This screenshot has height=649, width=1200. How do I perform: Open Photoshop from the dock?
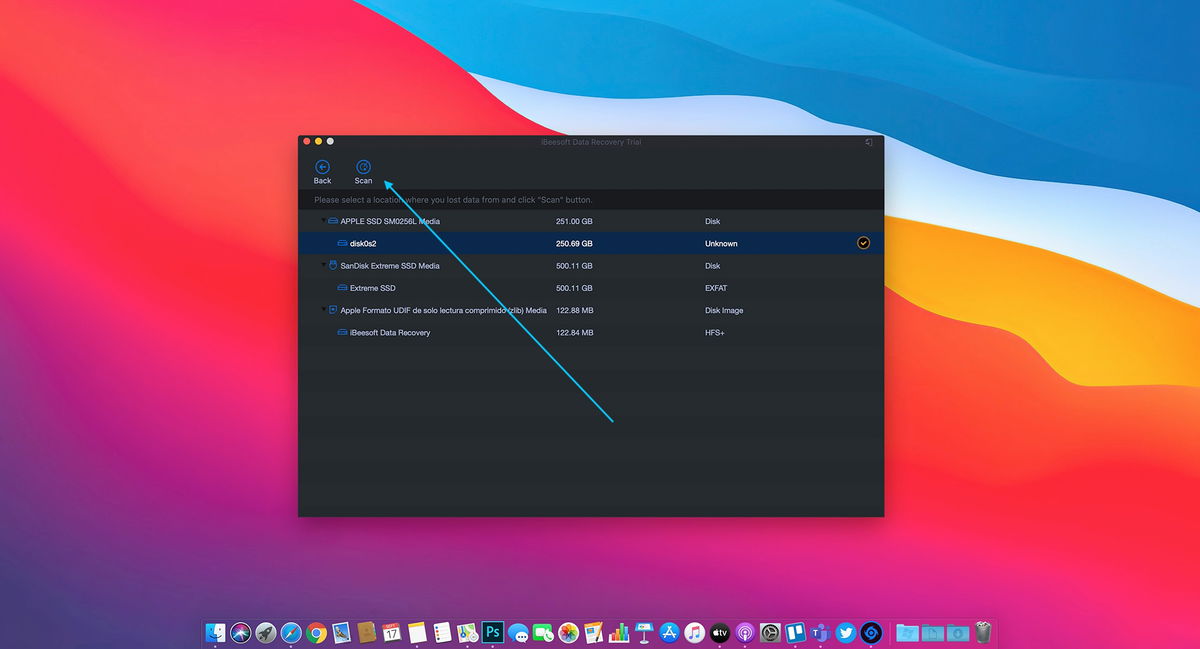pos(492,632)
